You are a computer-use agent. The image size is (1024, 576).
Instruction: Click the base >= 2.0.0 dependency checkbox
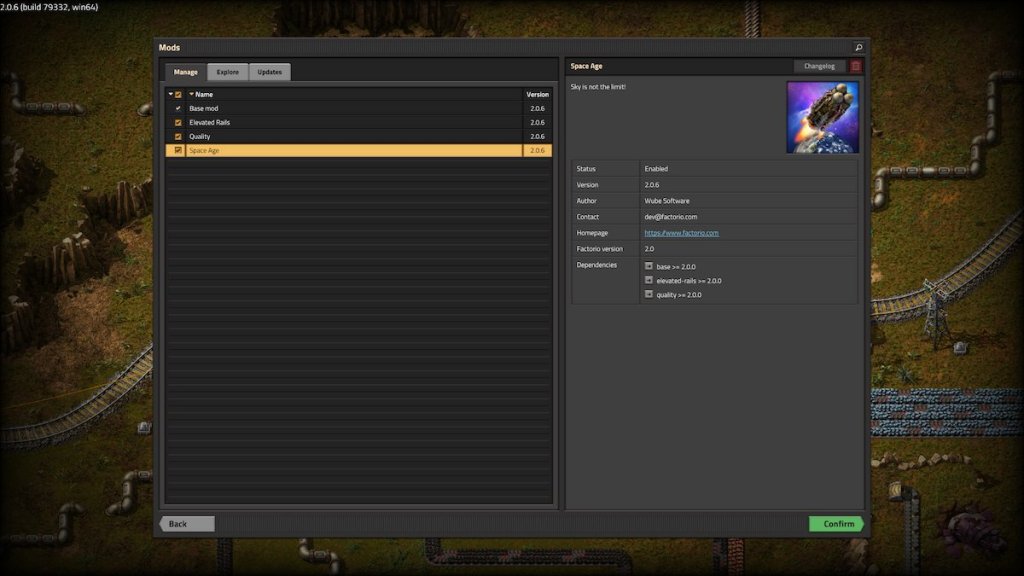point(649,266)
